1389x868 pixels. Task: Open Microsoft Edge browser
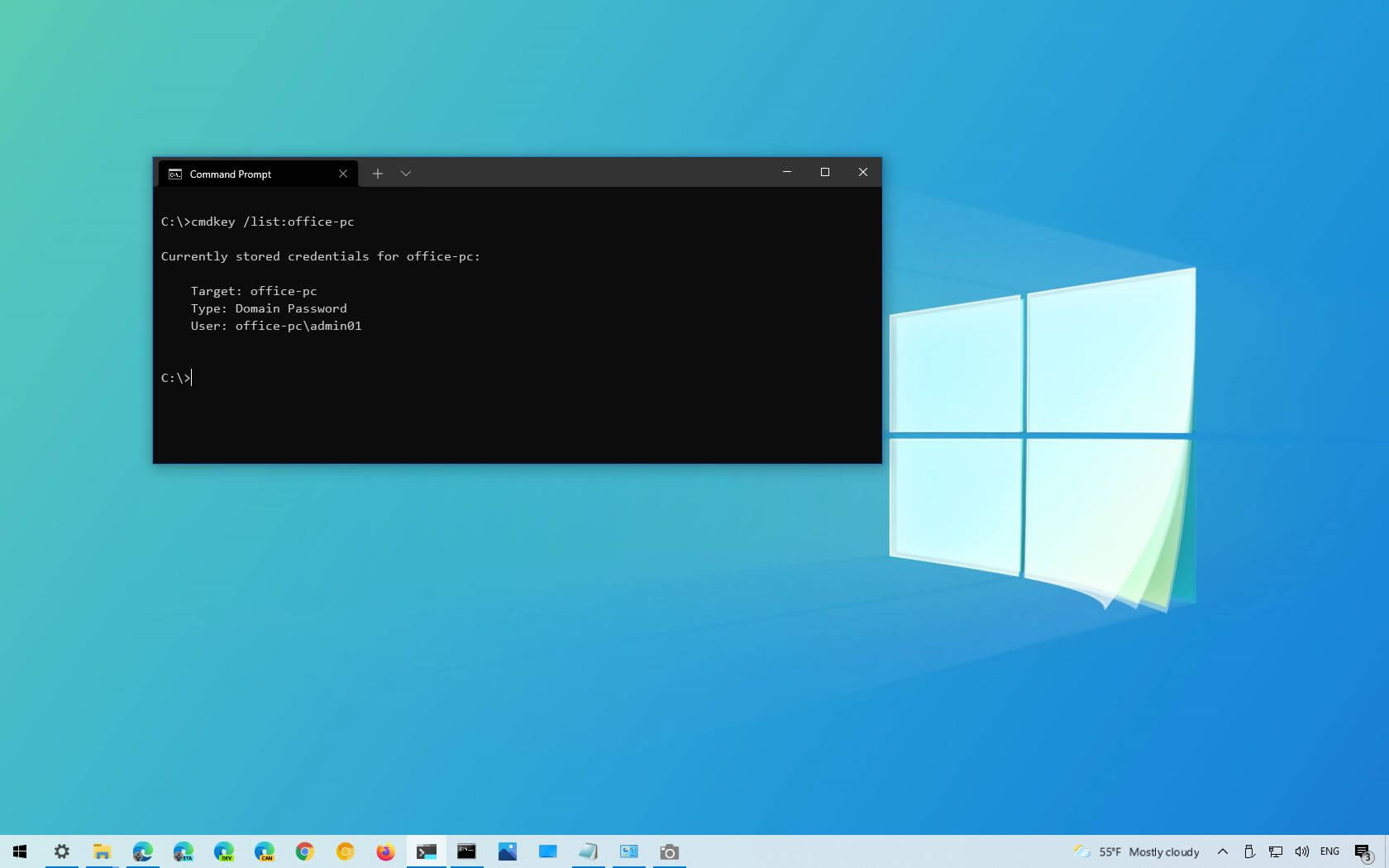(x=142, y=851)
